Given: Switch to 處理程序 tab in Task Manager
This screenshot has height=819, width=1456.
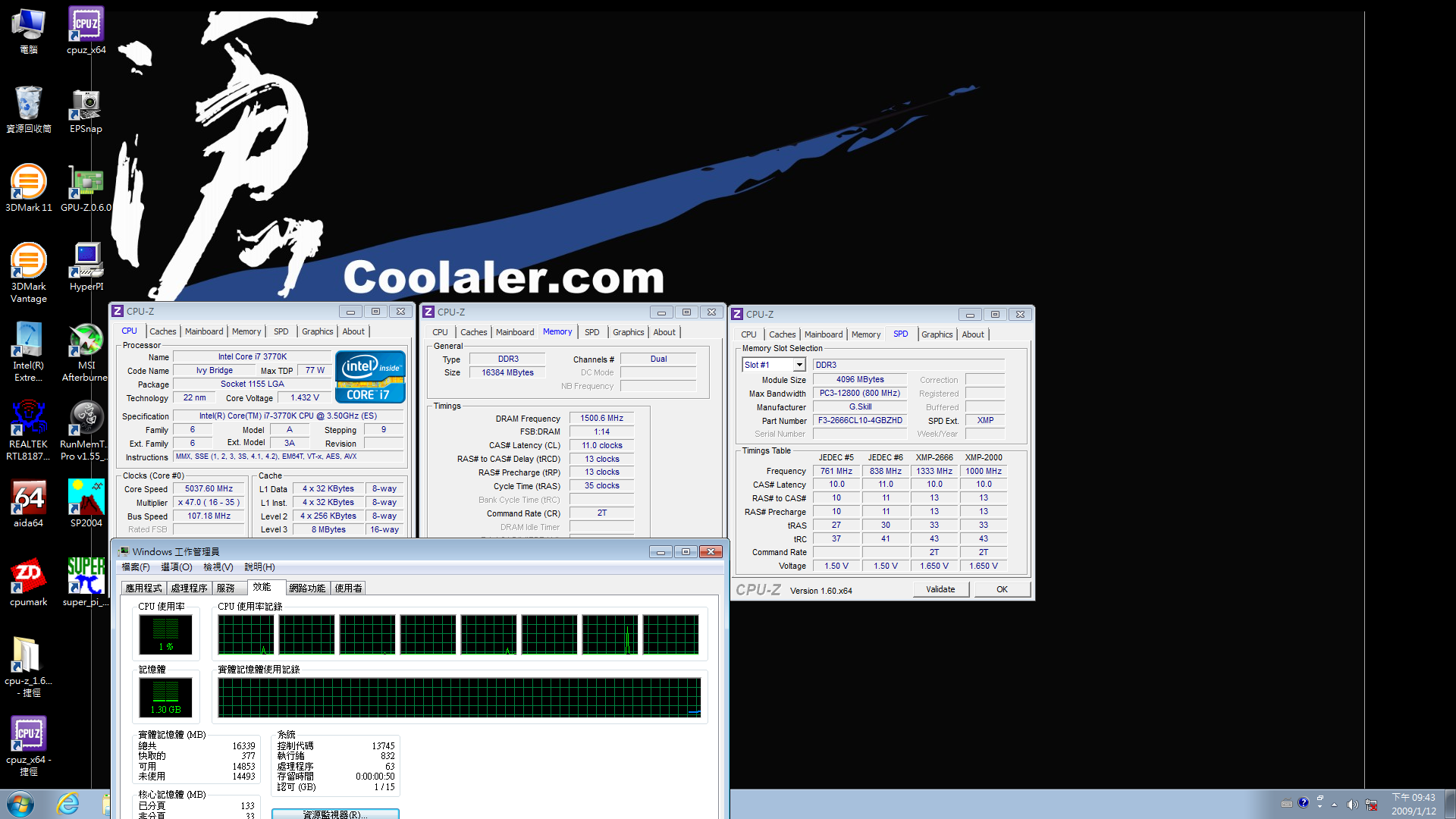Looking at the screenshot, I should click(189, 588).
